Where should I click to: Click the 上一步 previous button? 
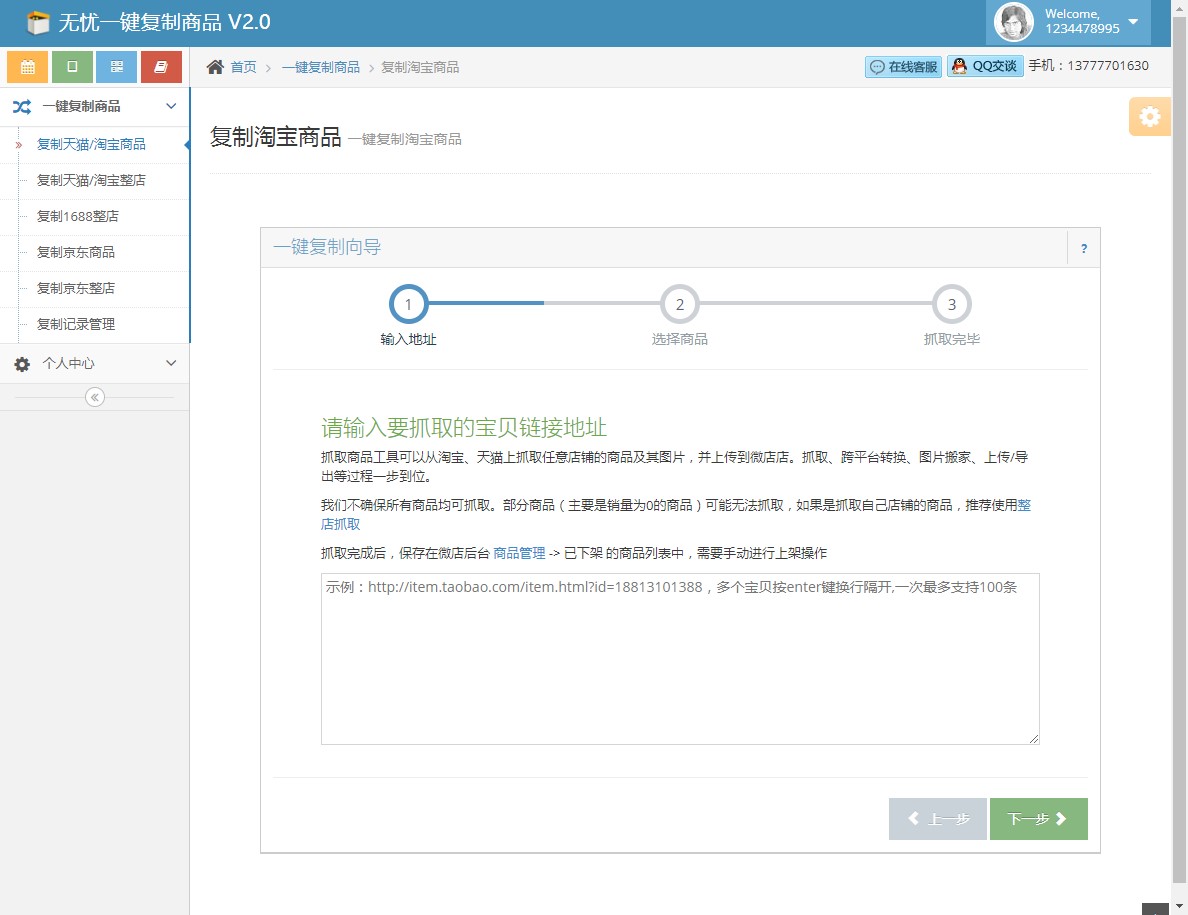(x=937, y=819)
